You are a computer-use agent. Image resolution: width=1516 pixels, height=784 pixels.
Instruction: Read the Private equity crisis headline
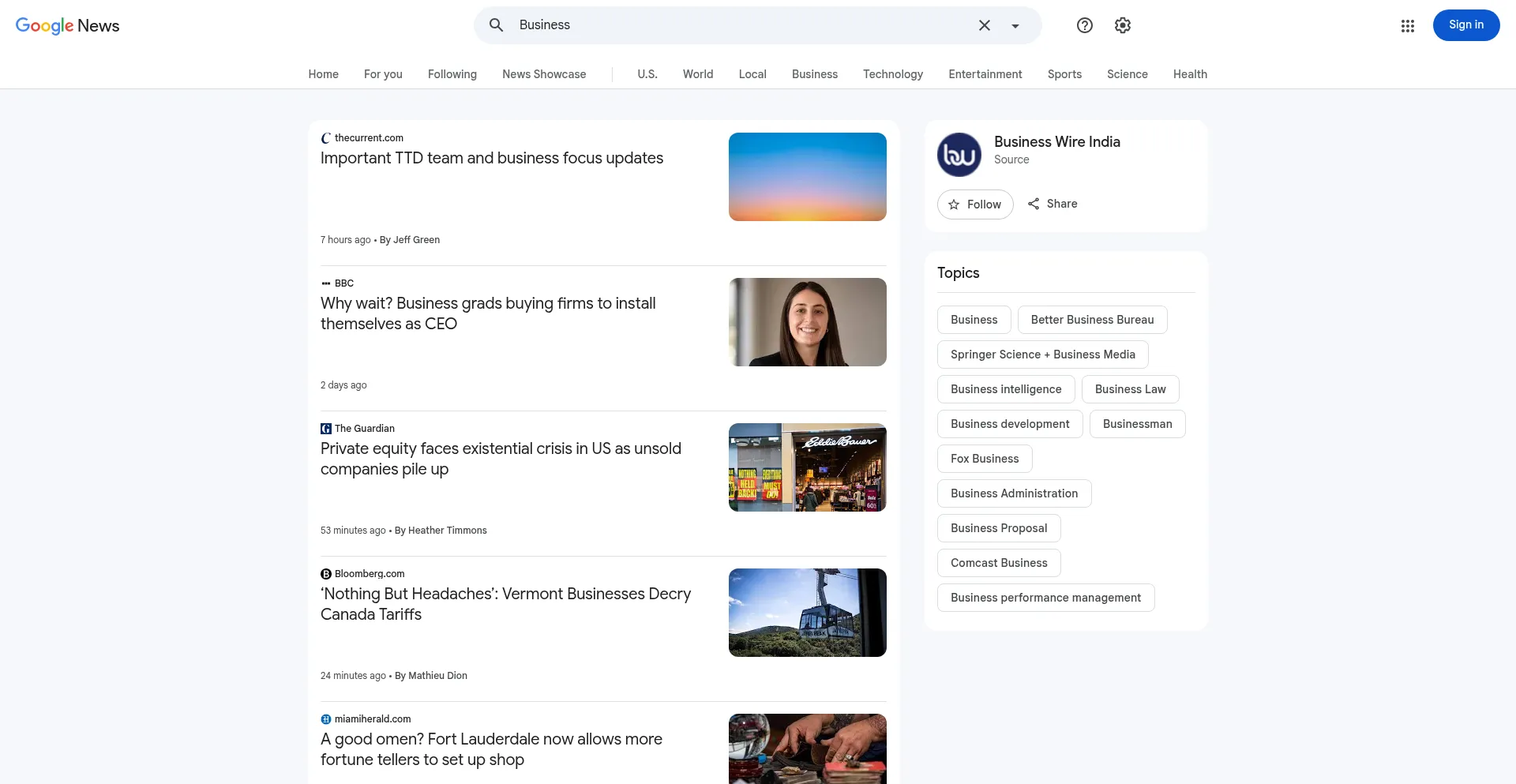[x=501, y=459]
